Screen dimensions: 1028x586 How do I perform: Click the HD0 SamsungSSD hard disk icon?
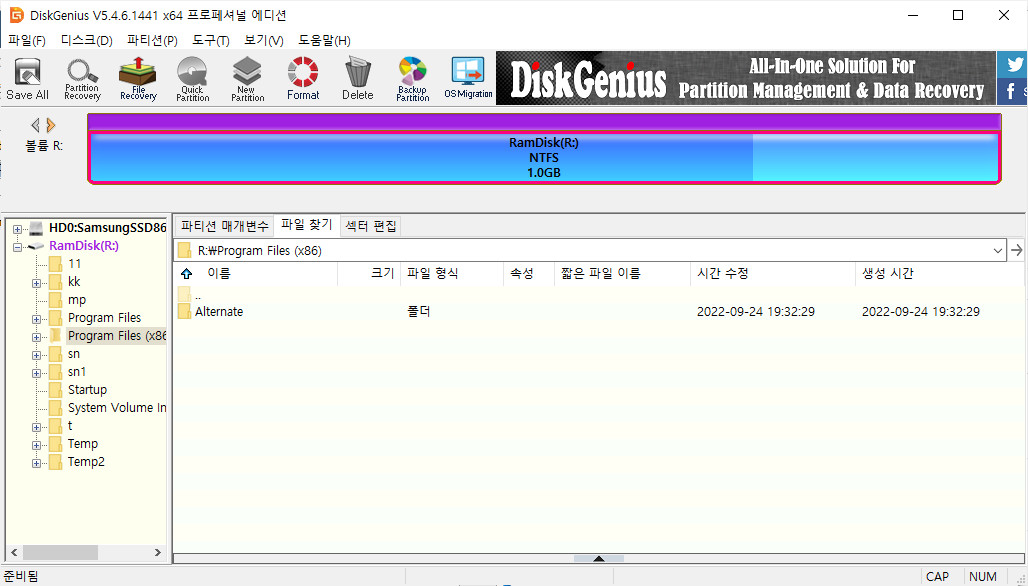[x=35, y=228]
